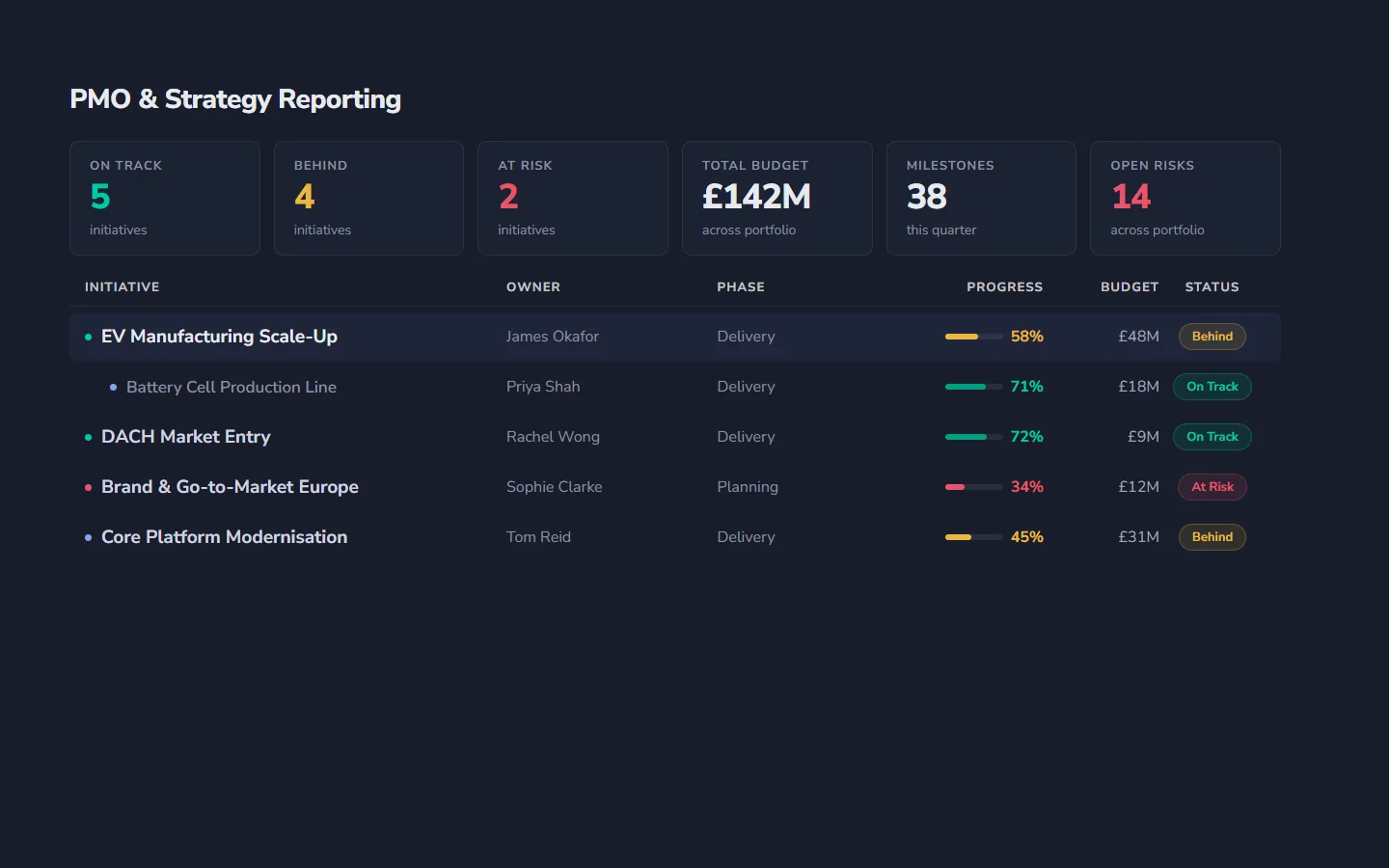Image resolution: width=1389 pixels, height=868 pixels.
Task: Open the Milestones this quarter card
Action: pos(980,198)
